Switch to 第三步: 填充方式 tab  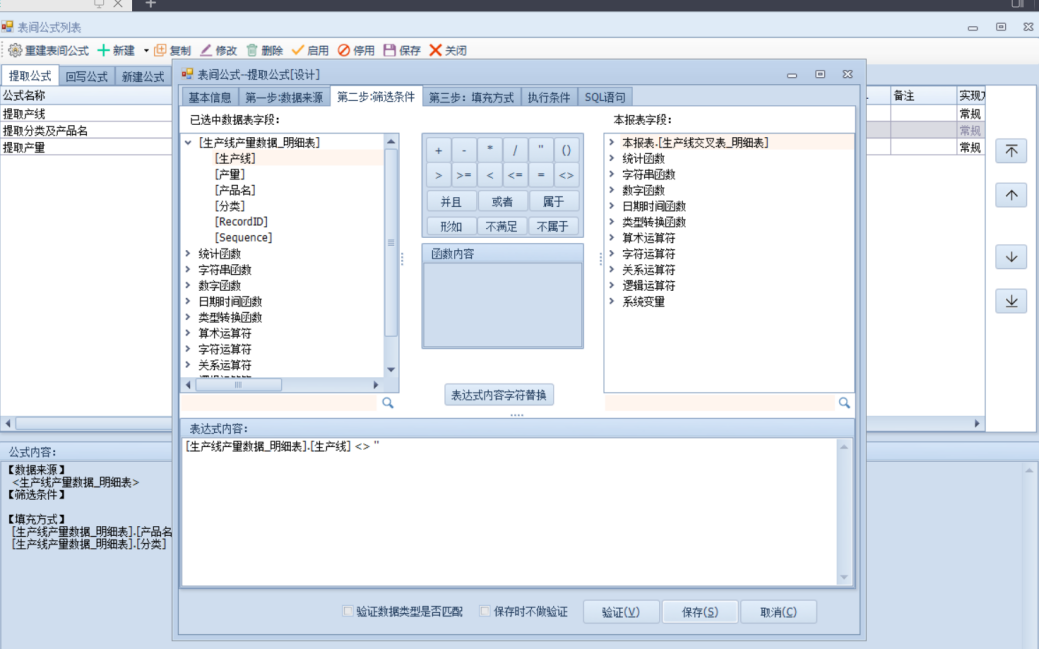coord(471,97)
